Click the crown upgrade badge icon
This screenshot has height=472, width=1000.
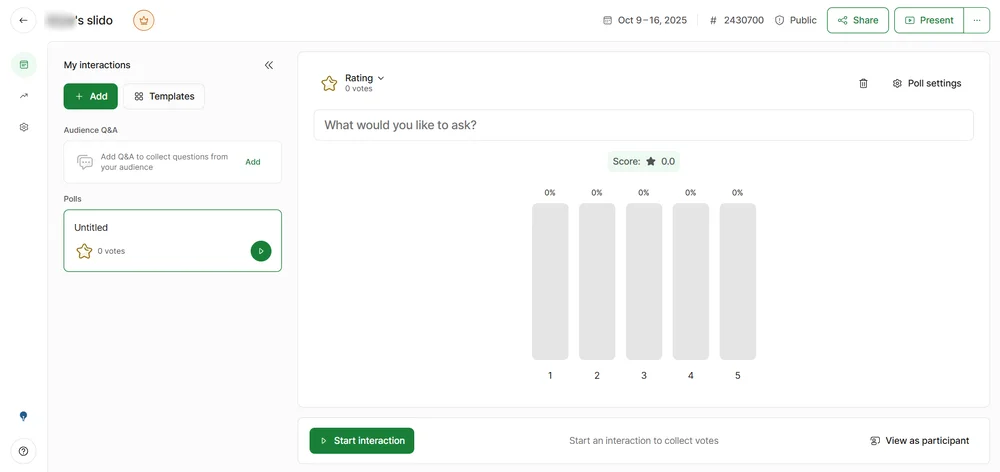[144, 20]
